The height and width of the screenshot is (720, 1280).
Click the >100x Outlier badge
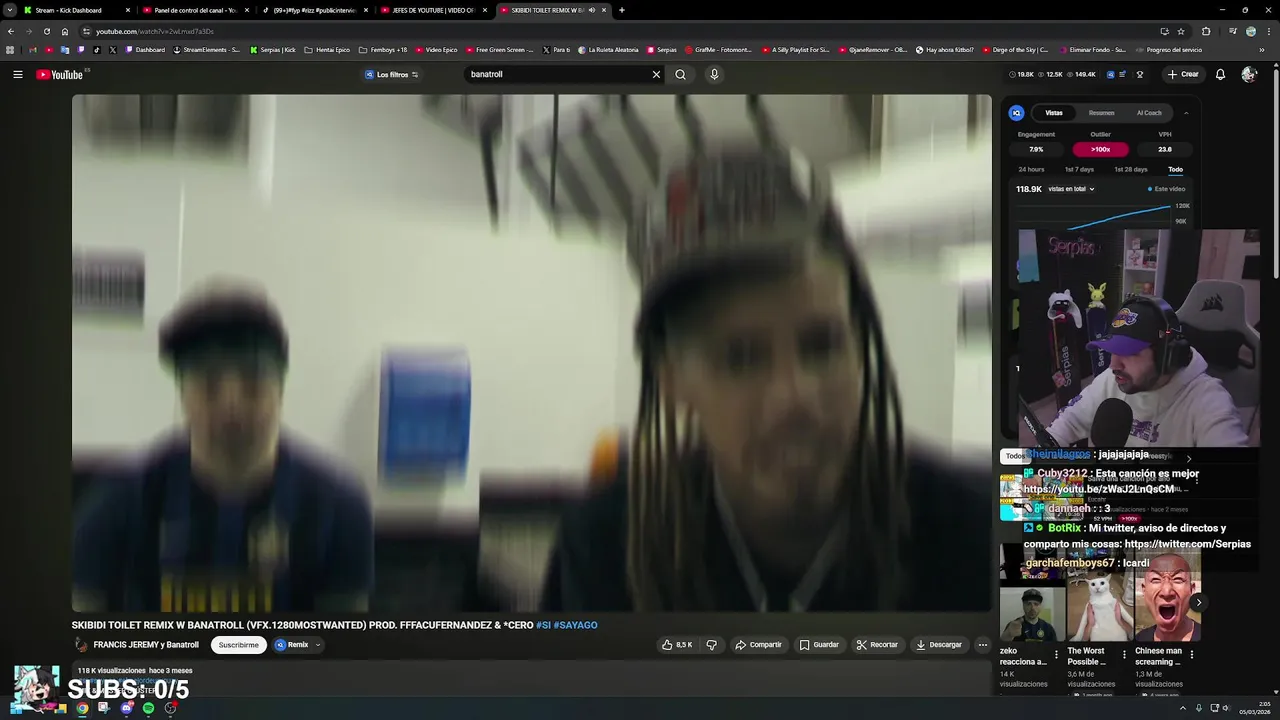[1100, 149]
